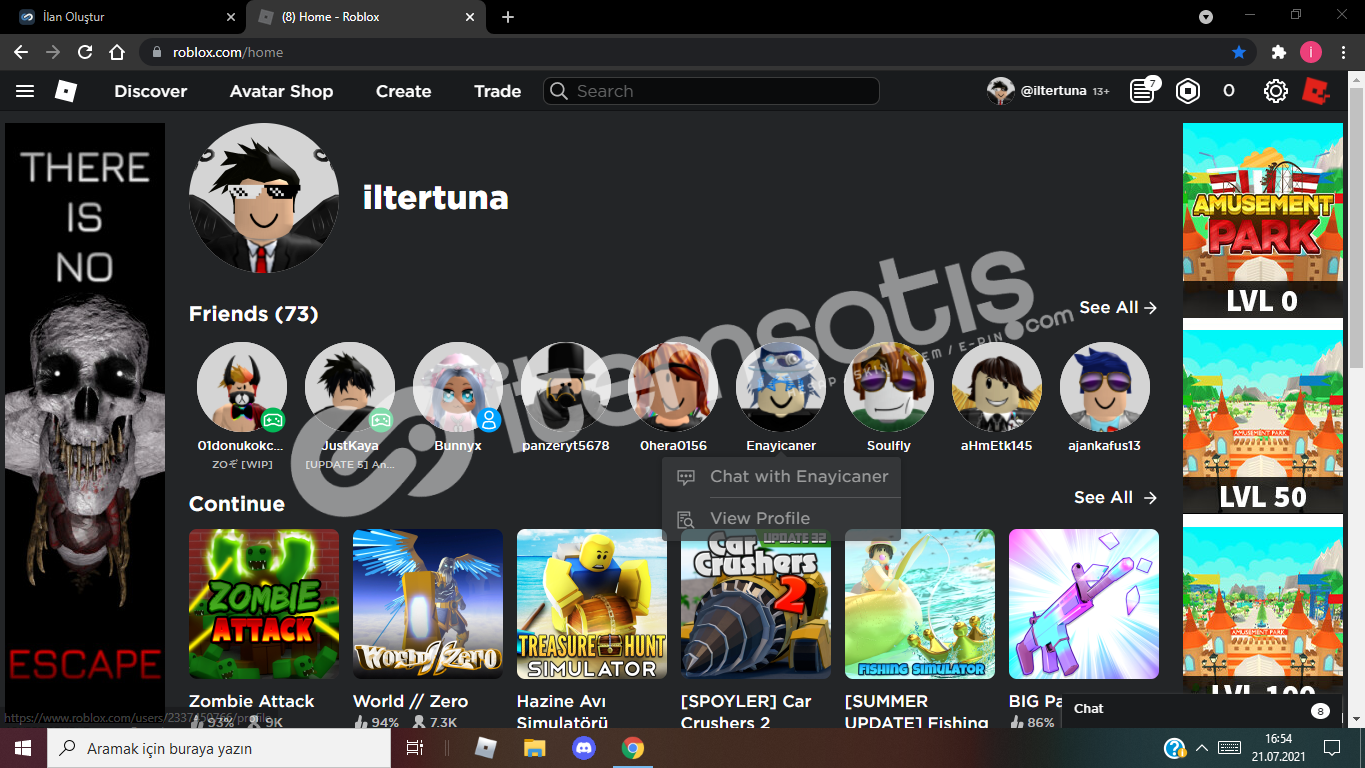Open the Windows Start menu
The width and height of the screenshot is (1365, 768).
pyautogui.click(x=23, y=748)
